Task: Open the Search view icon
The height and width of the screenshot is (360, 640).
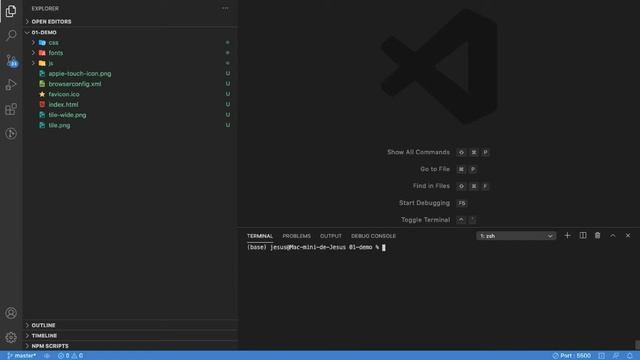Action: (x=11, y=36)
